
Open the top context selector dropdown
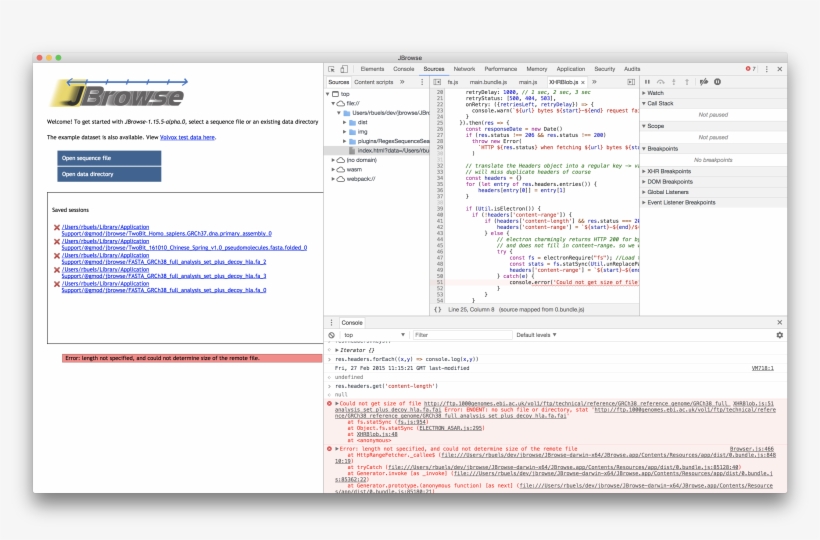point(375,335)
